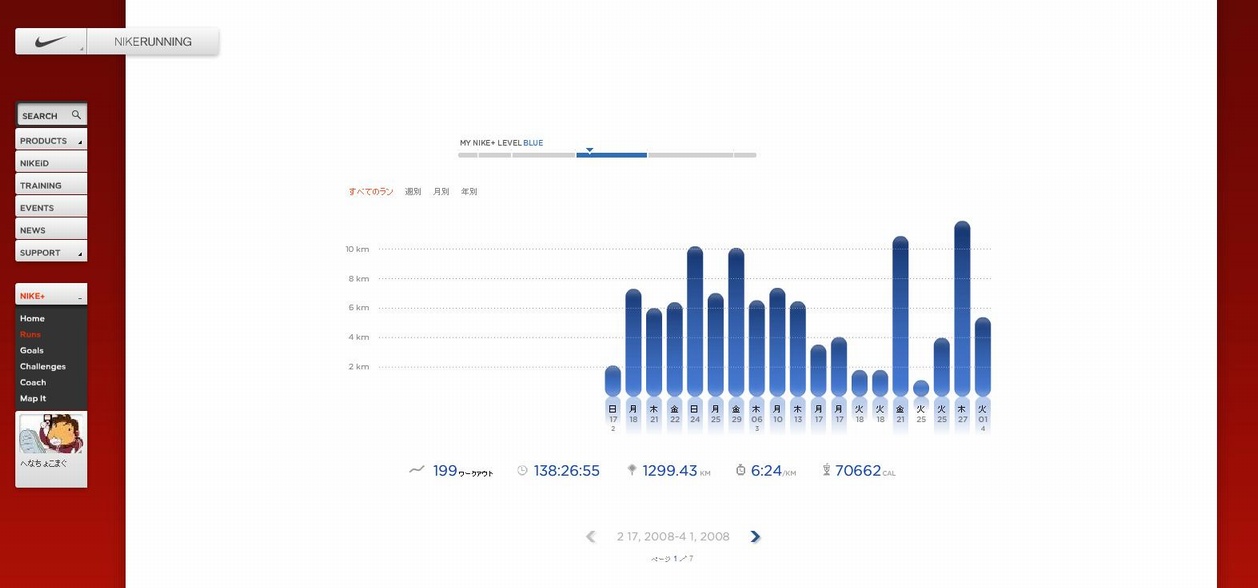Image resolution: width=1258 pixels, height=588 pixels.
Task: Go to NIKE+ Home
Action: point(32,318)
